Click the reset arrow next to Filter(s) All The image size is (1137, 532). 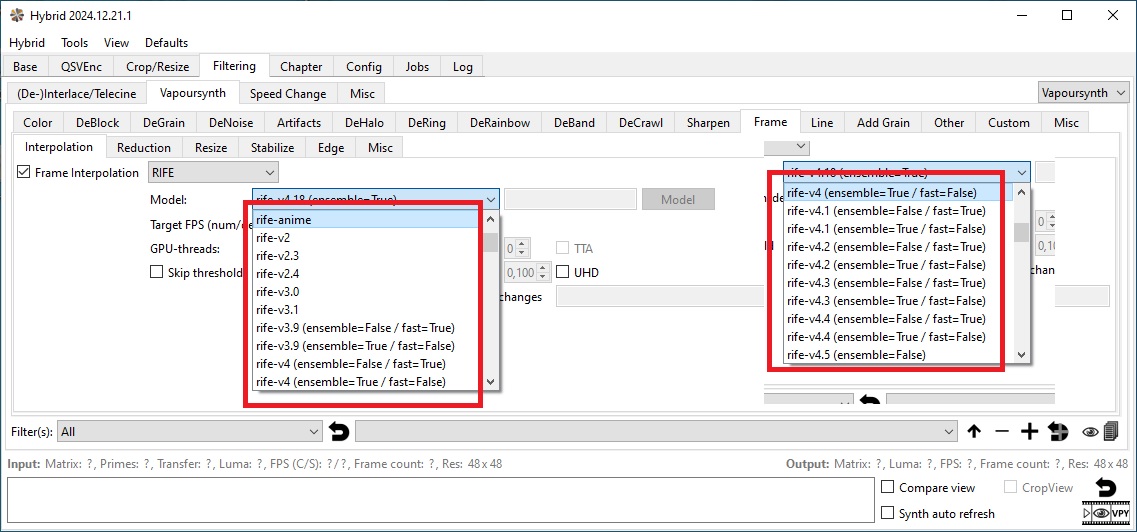pos(339,432)
